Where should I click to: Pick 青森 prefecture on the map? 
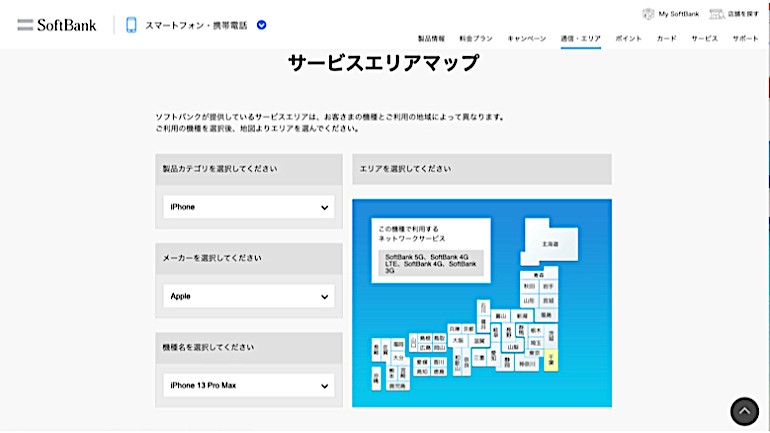[x=539, y=273]
